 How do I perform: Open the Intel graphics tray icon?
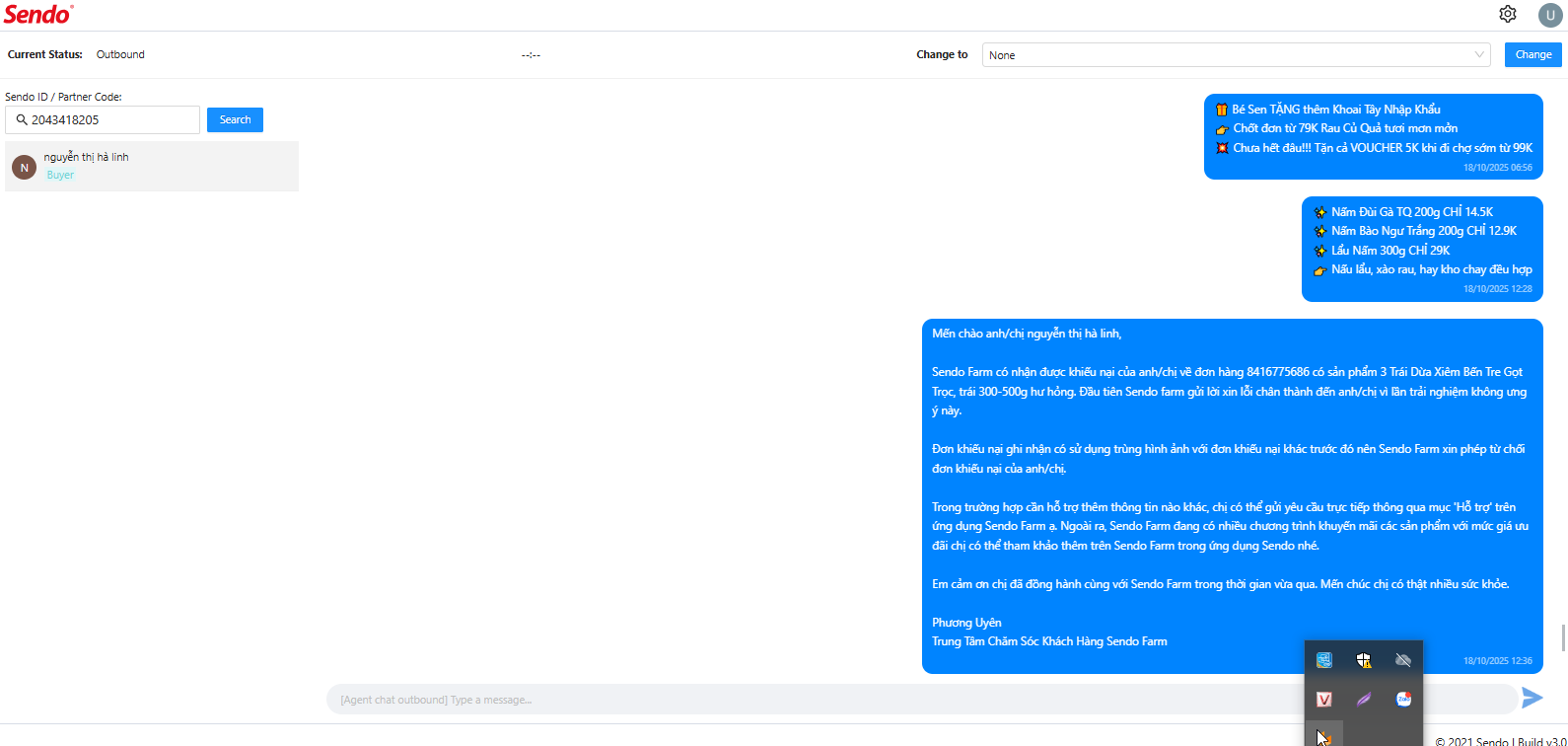(x=1324, y=660)
